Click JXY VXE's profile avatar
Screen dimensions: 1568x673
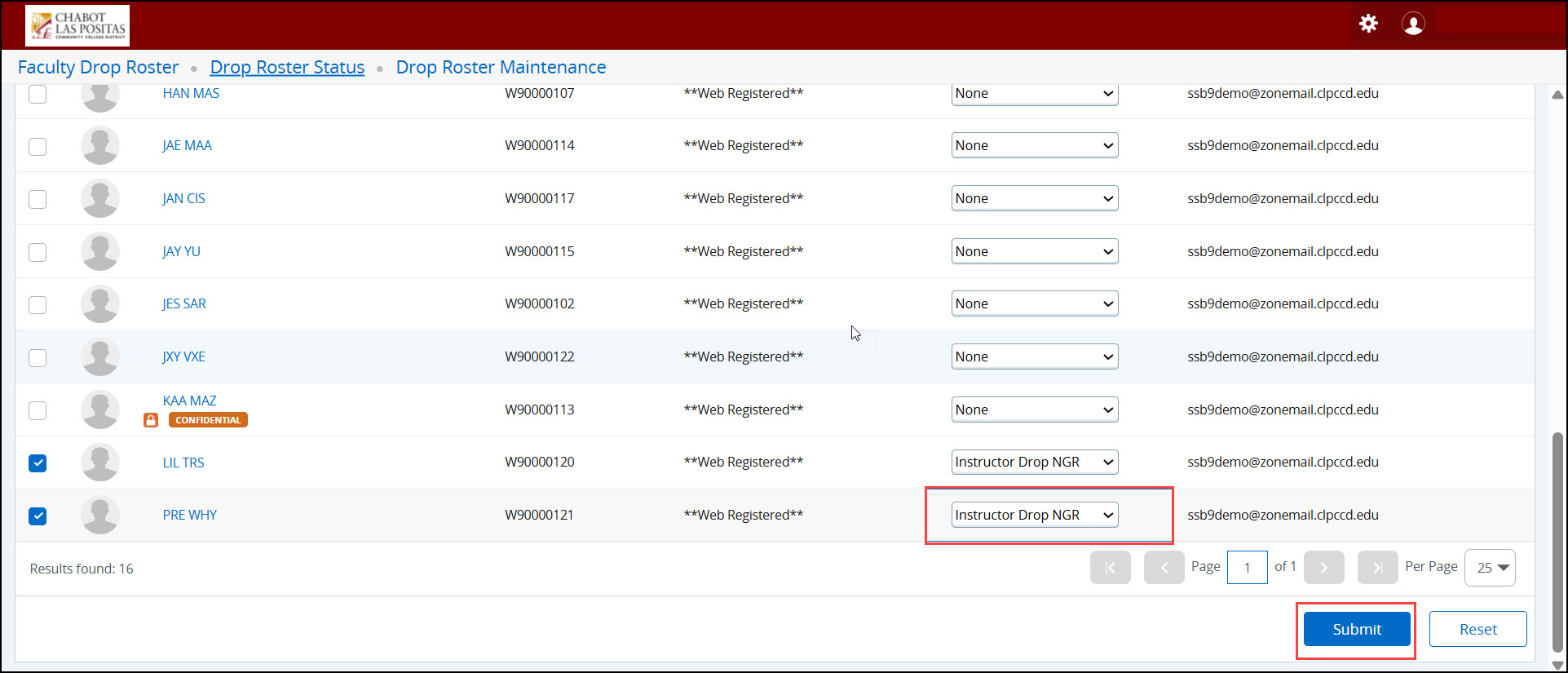point(100,357)
